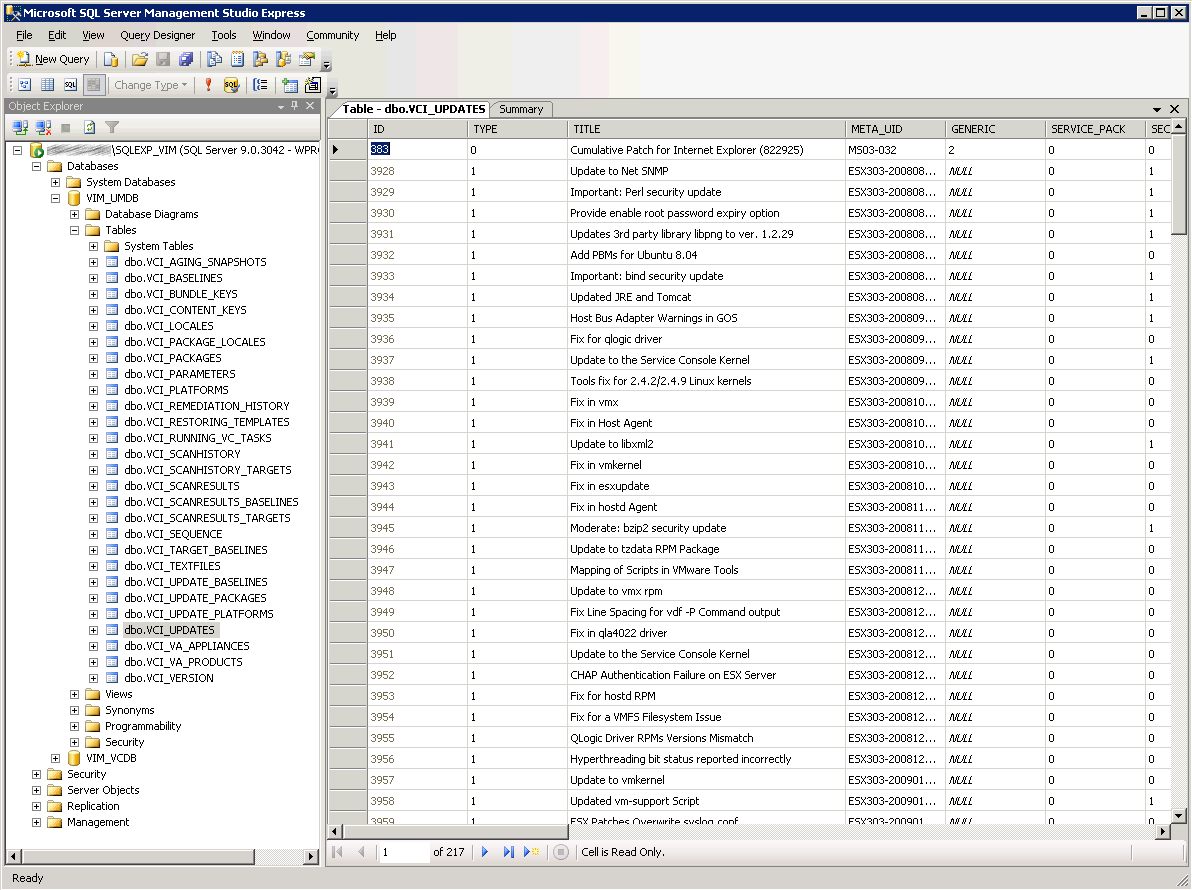The height and width of the screenshot is (890, 1192).
Task: Open the Registered Servers pane icon
Action: click(214, 59)
